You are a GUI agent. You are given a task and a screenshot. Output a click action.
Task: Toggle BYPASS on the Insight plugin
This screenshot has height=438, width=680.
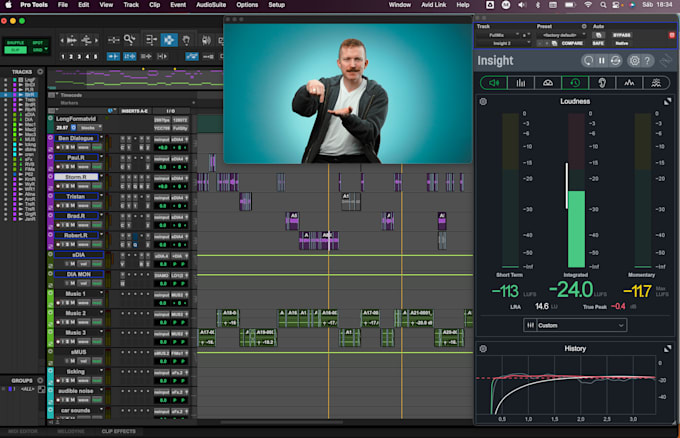[x=621, y=35]
